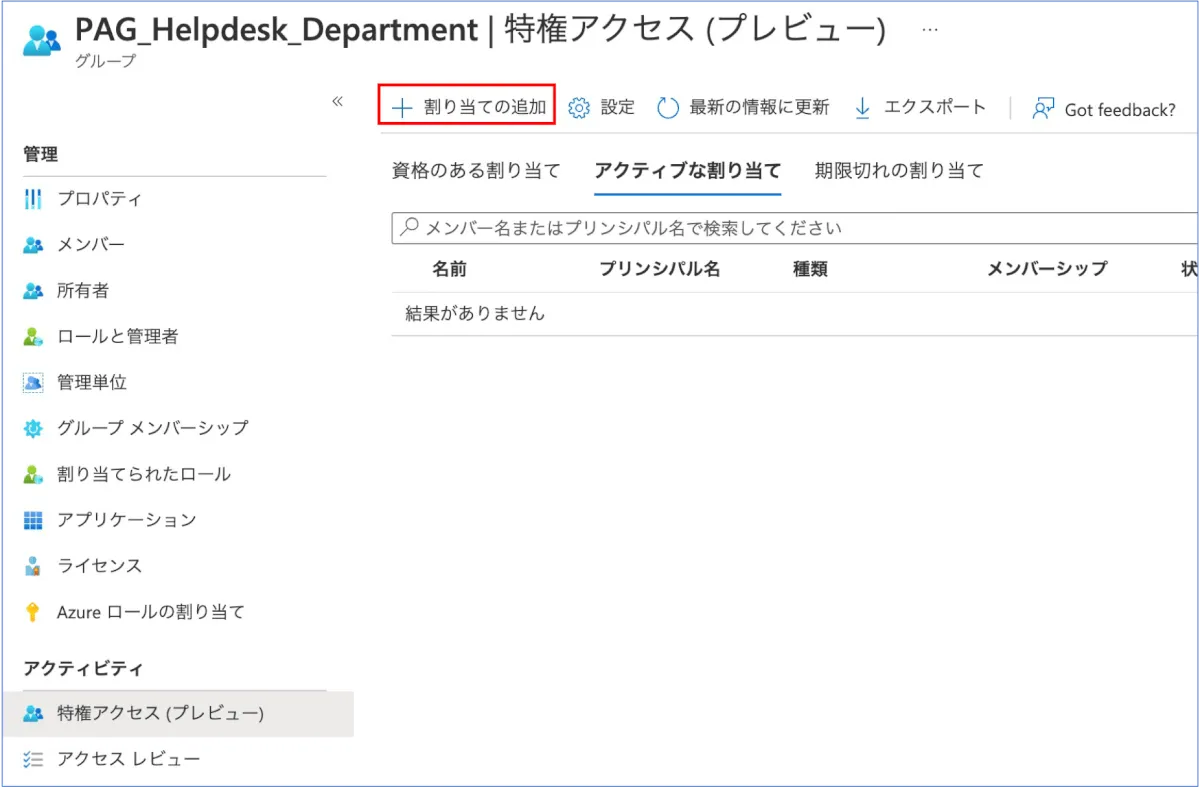Click the download arrow icon for エクスポート
Screen dimensions: 1200x787
tap(863, 108)
